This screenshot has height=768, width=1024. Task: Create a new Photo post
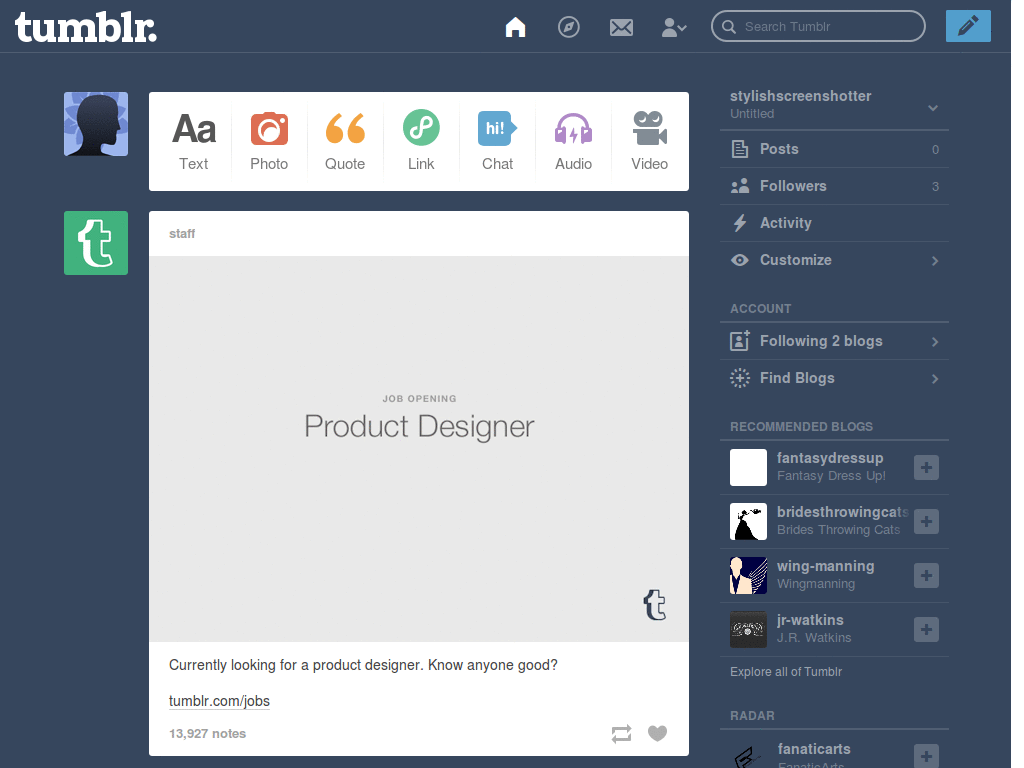tap(269, 141)
